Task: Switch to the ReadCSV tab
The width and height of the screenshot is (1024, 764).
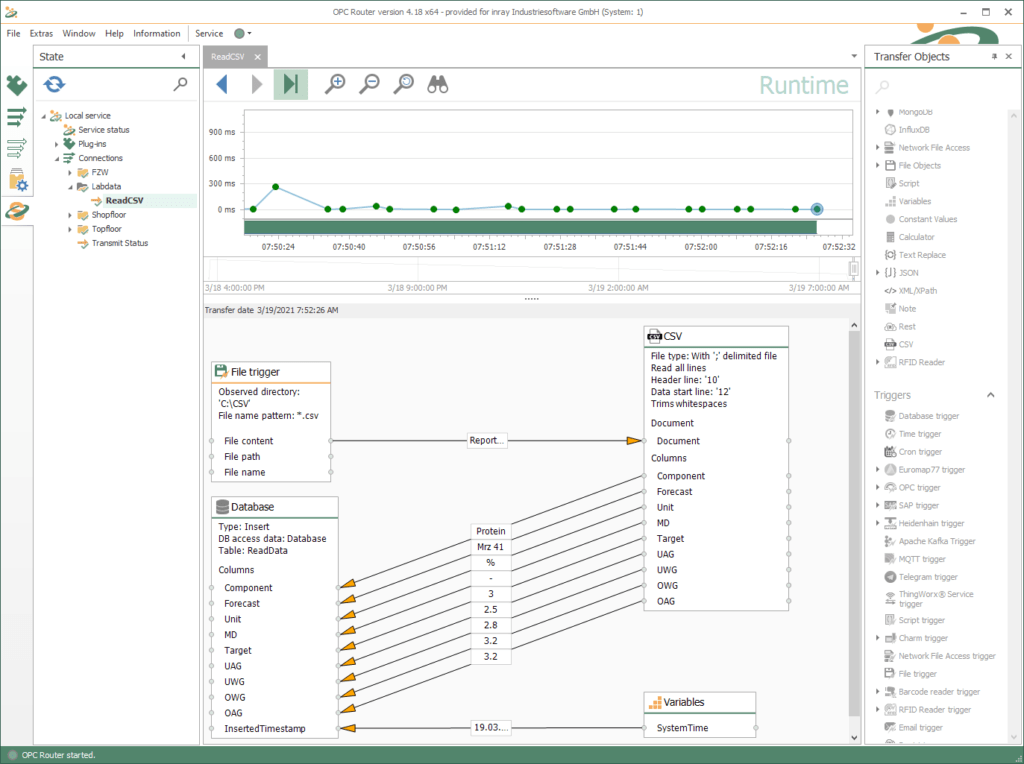Action: [229, 57]
